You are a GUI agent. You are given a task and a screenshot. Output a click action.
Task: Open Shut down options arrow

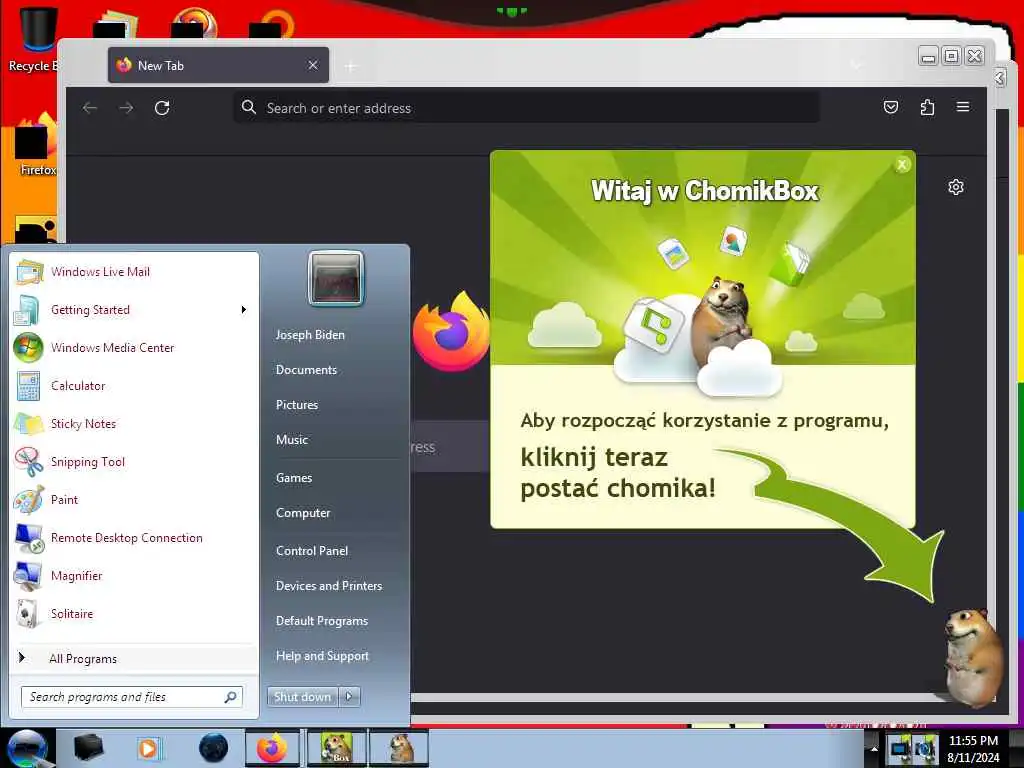(x=349, y=697)
